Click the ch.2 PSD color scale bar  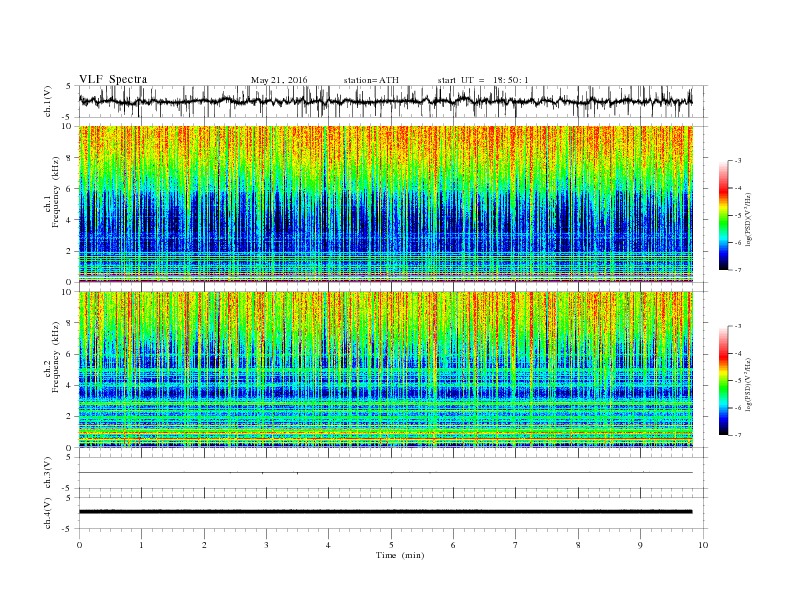(723, 381)
